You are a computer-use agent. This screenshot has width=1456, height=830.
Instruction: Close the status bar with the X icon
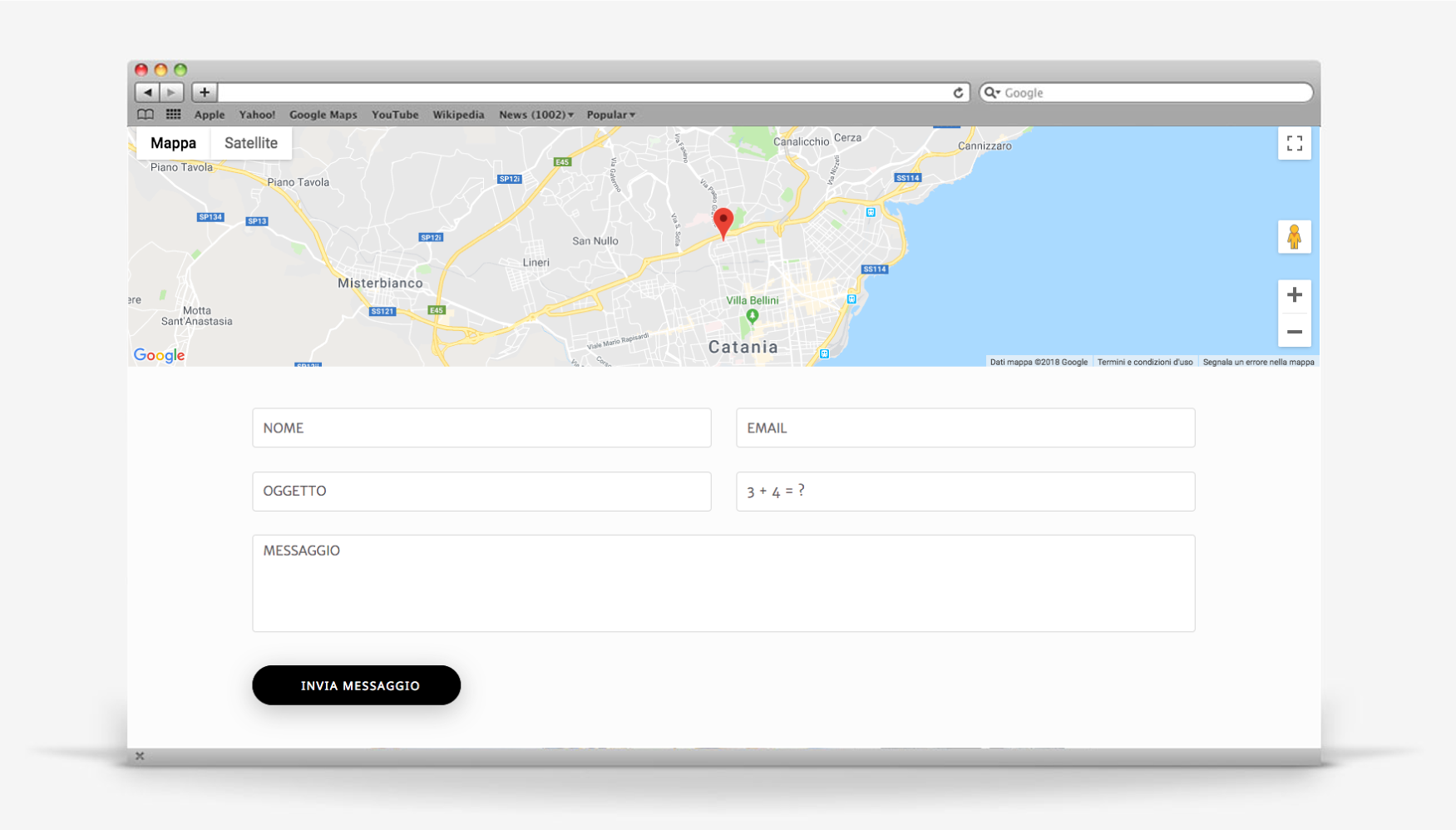[x=140, y=756]
